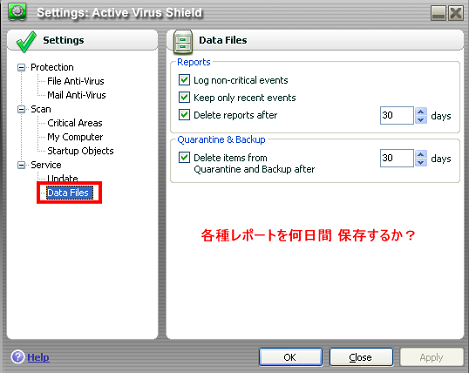
Task: Select Mail Anti-Virus in the settings tree
Action: coord(77,95)
